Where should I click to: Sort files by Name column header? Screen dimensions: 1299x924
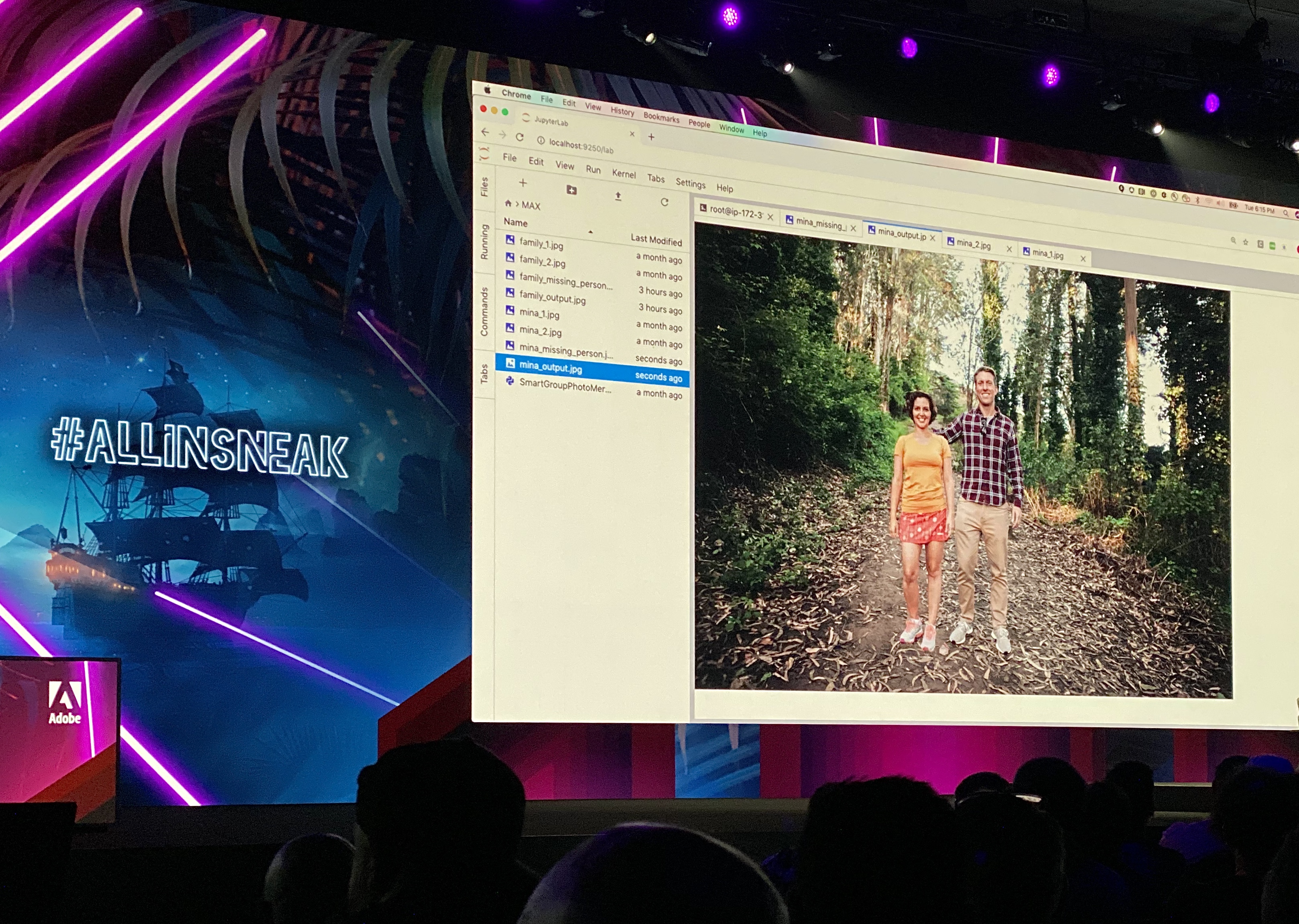[516, 222]
